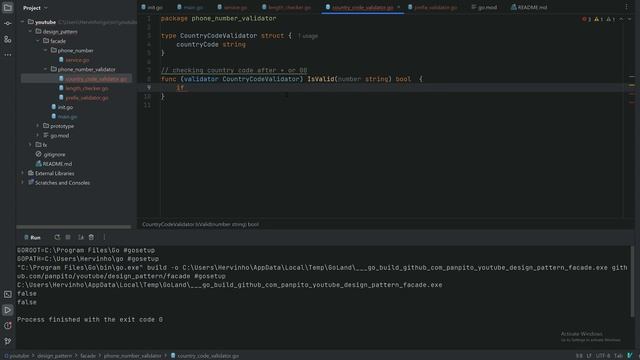This screenshot has height=360, width=640.
Task: Click the project tree horizontal scrollbar
Action: [73, 227]
